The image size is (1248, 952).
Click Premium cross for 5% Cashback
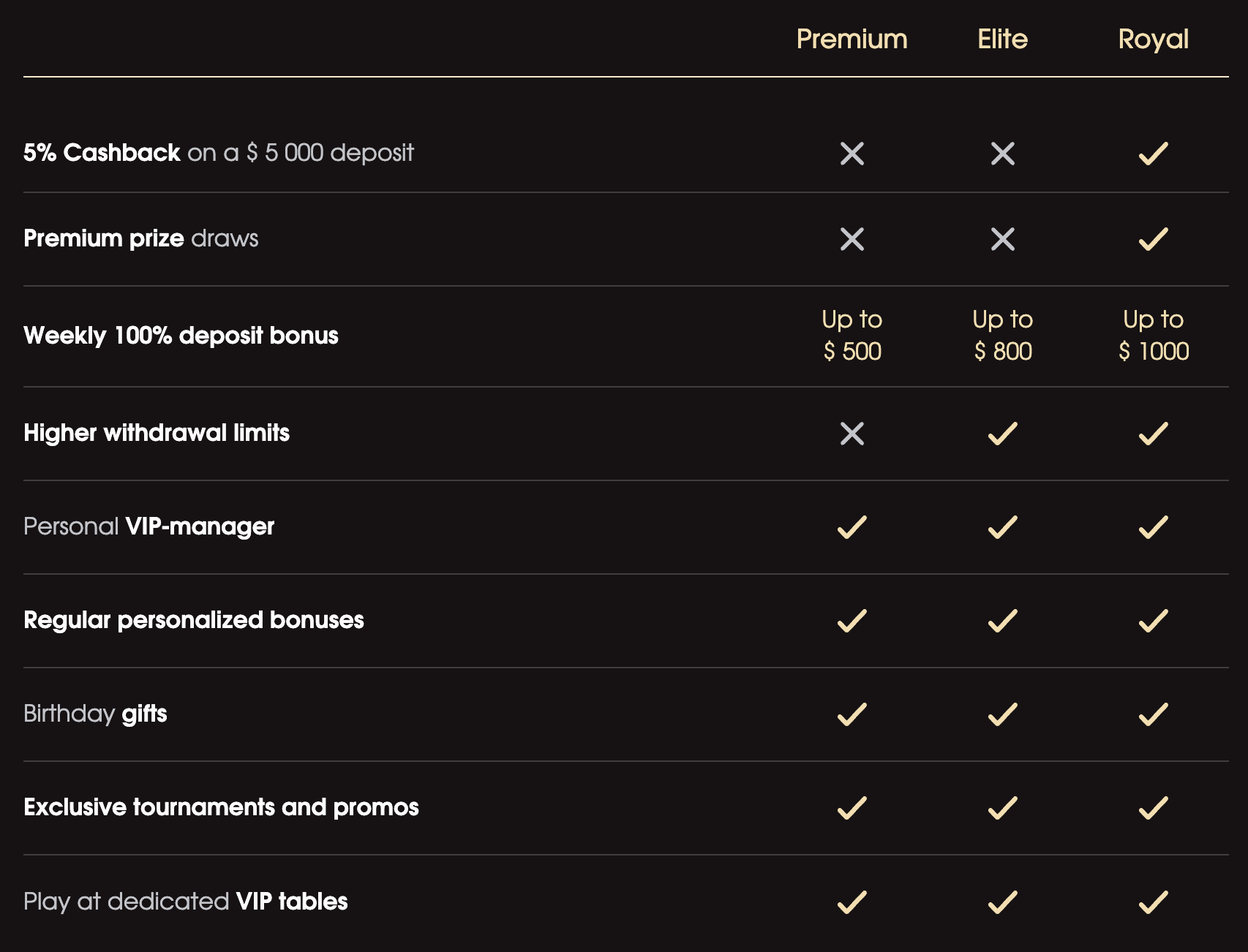click(x=852, y=154)
